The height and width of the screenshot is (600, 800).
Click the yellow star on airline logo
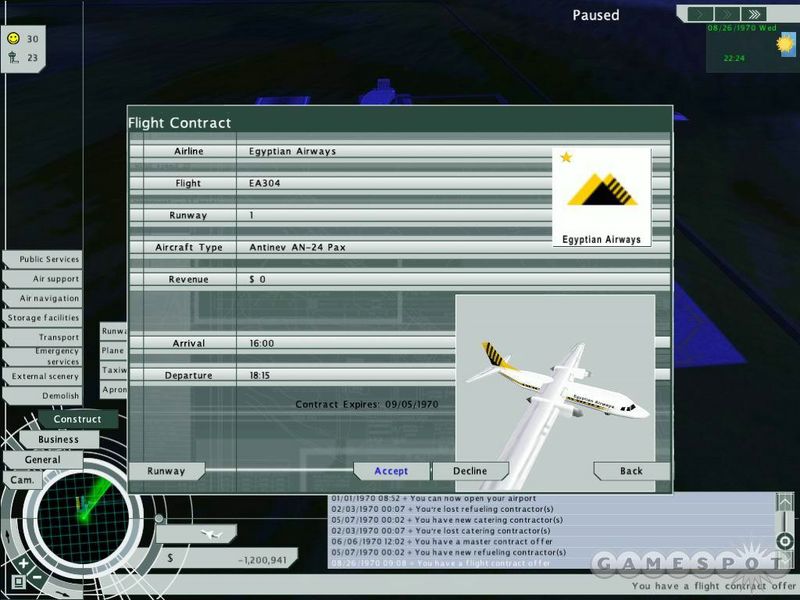(566, 157)
